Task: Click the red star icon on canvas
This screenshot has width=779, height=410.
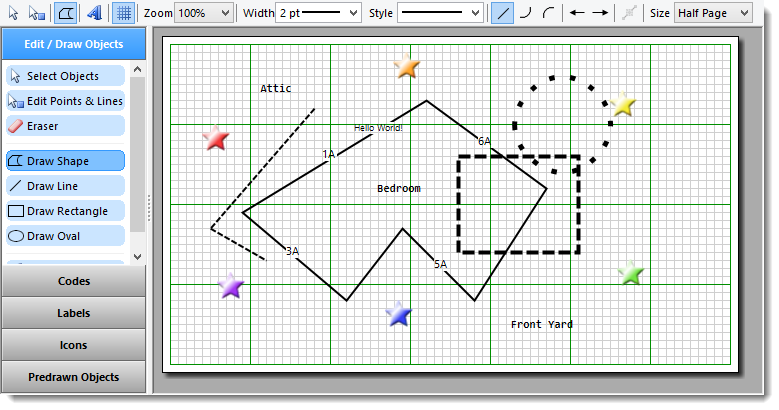Action: [x=216, y=139]
